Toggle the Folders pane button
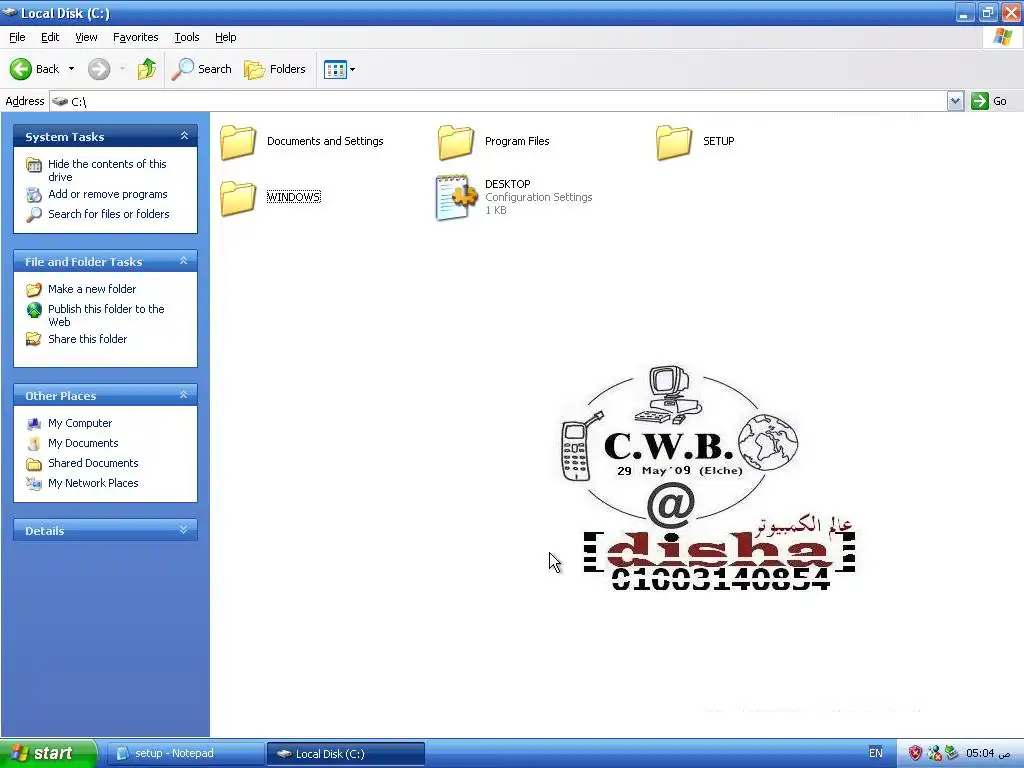The height and width of the screenshot is (768, 1024). [275, 69]
